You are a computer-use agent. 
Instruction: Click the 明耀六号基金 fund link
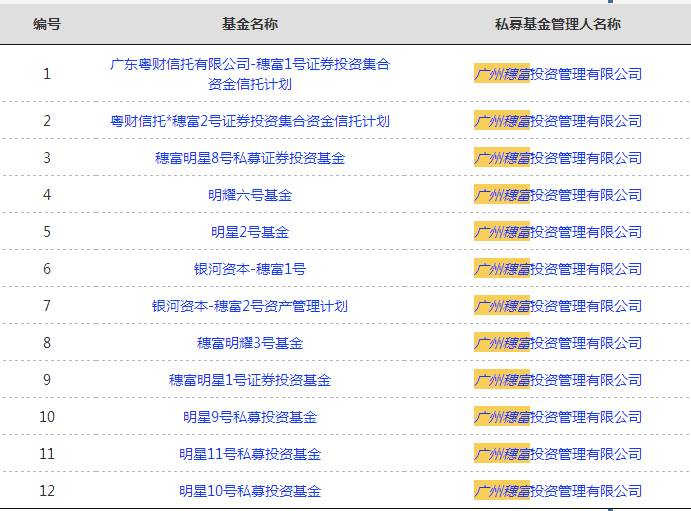[x=250, y=195]
